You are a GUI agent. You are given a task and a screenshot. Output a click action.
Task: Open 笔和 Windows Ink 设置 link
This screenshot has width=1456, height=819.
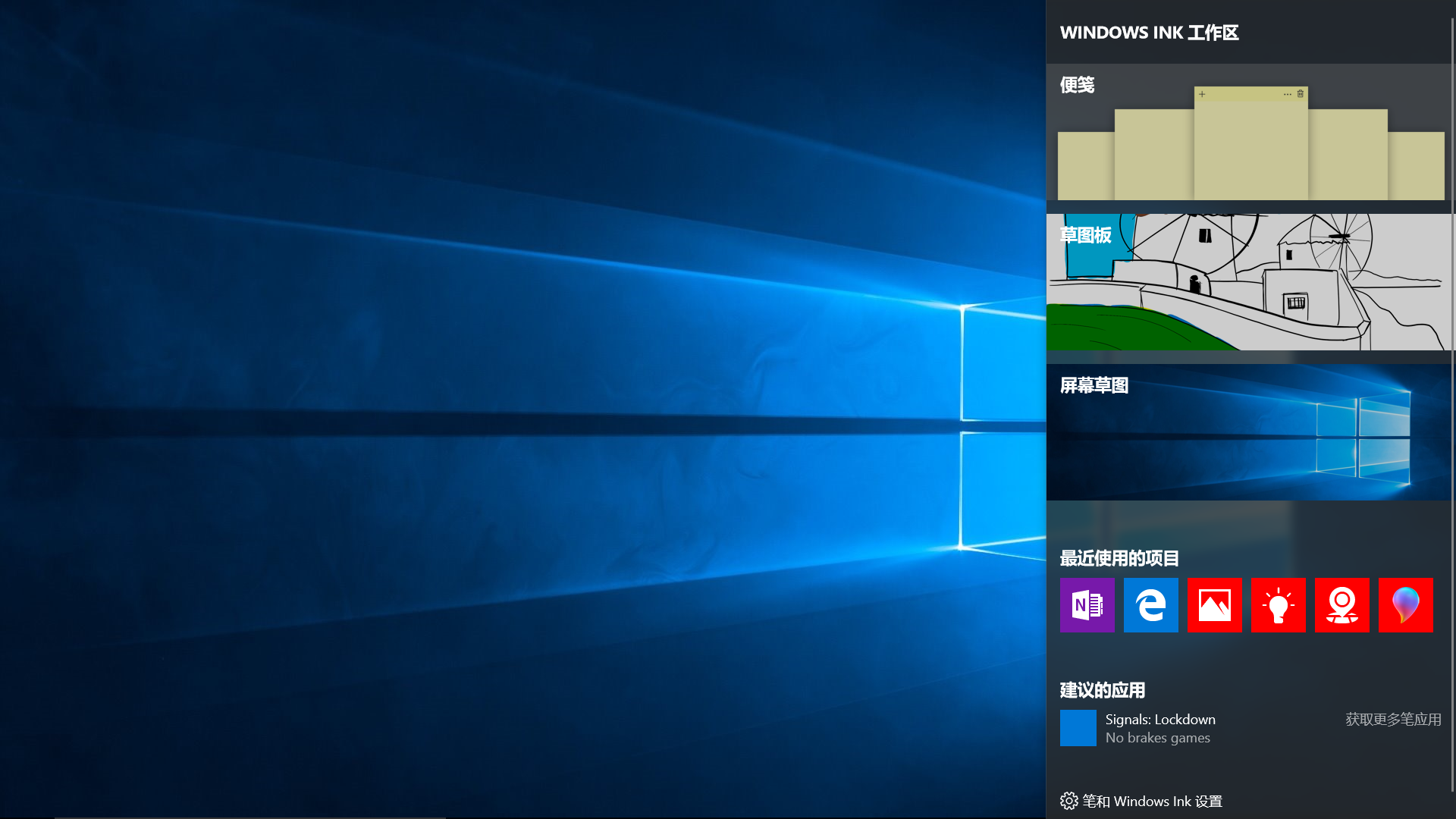point(1152,801)
